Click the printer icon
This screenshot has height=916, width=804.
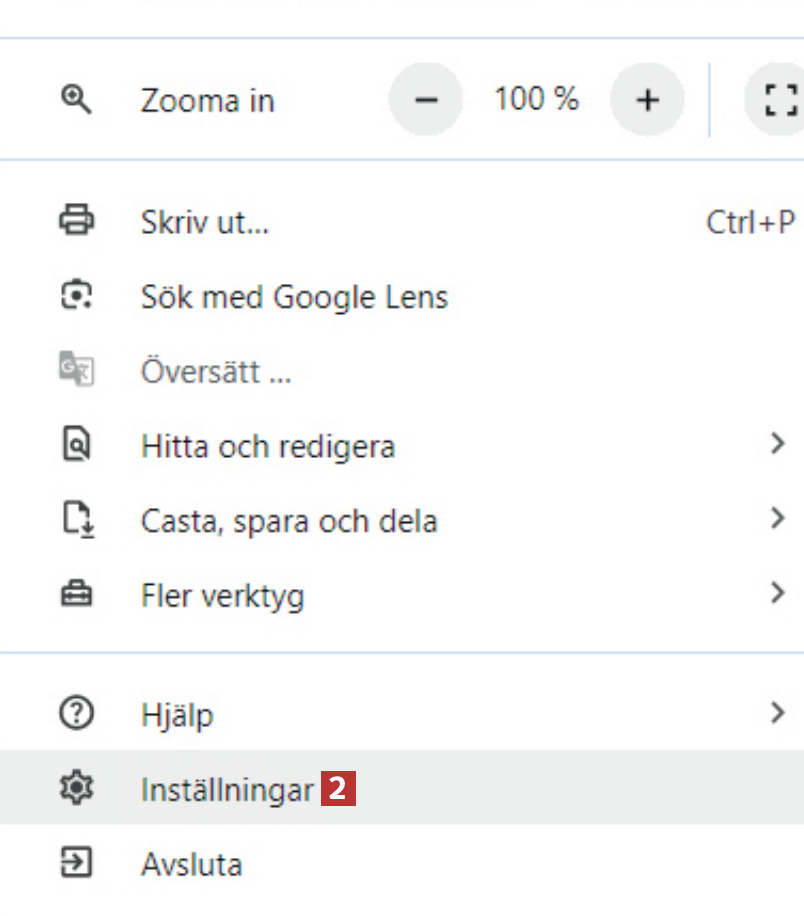click(x=76, y=220)
